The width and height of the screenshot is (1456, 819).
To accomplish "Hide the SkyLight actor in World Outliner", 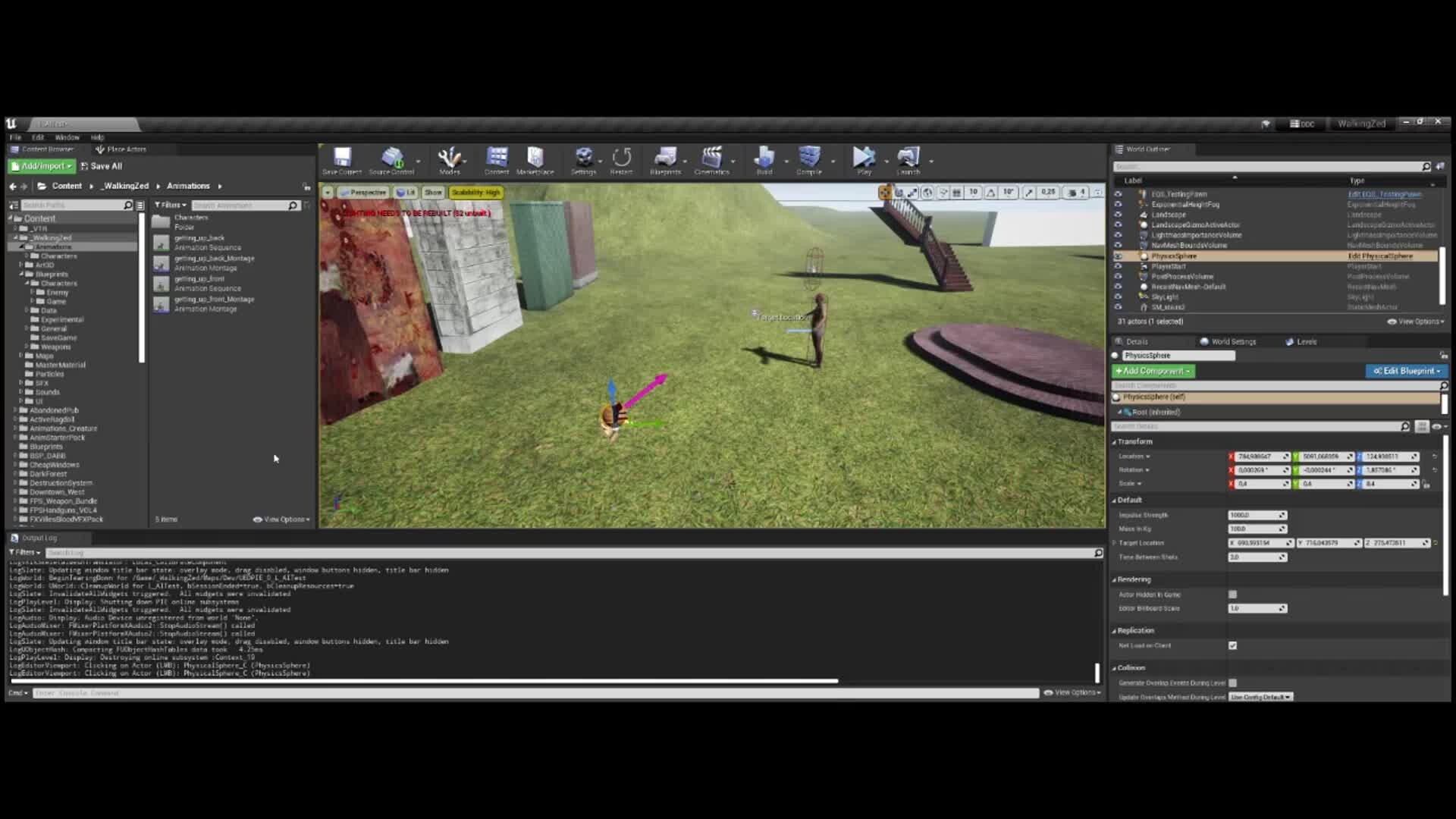I will pos(1119,297).
